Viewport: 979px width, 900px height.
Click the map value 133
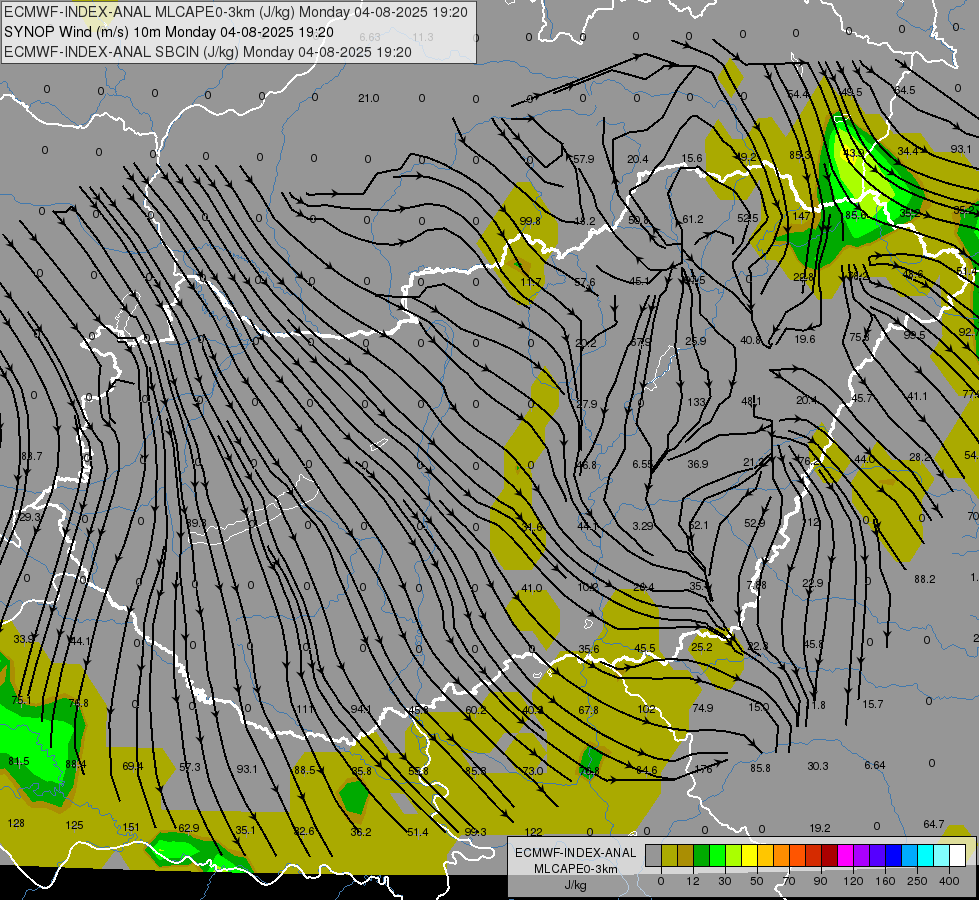pyautogui.click(x=696, y=402)
